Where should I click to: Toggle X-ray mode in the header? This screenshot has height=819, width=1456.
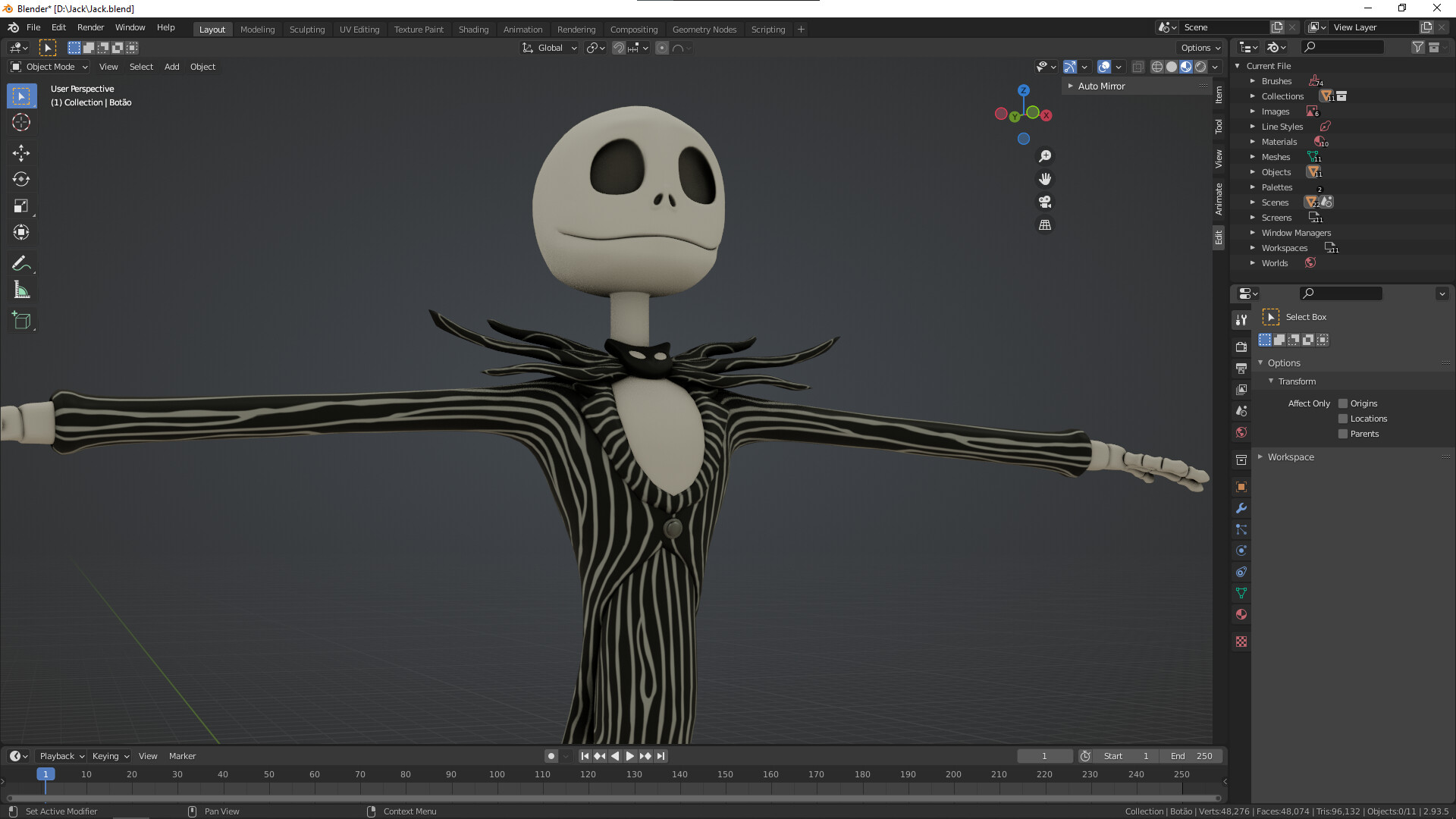(x=1137, y=67)
